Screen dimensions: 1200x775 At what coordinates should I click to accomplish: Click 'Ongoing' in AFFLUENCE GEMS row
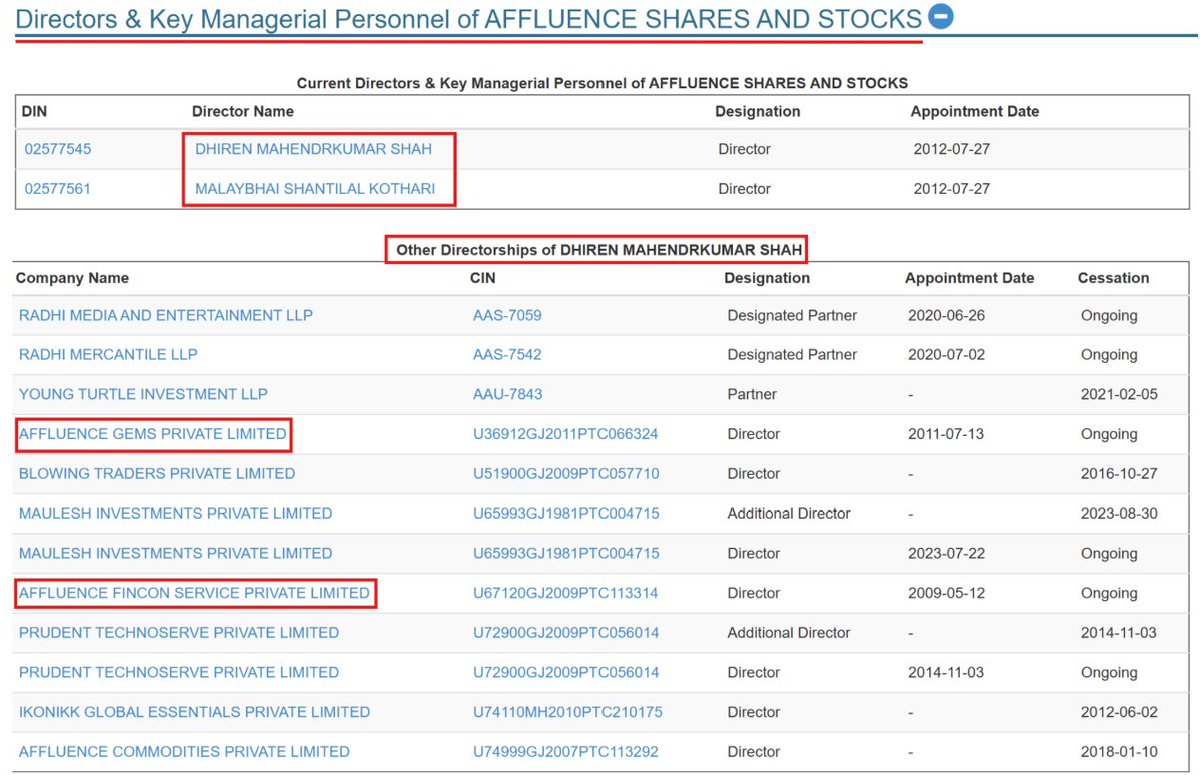(1109, 434)
